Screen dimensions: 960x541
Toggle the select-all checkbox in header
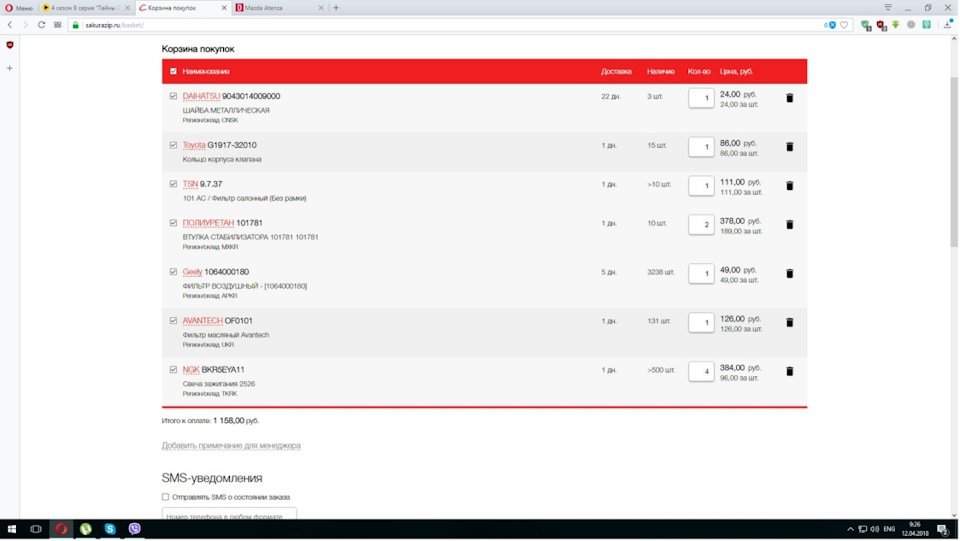pyautogui.click(x=173, y=72)
